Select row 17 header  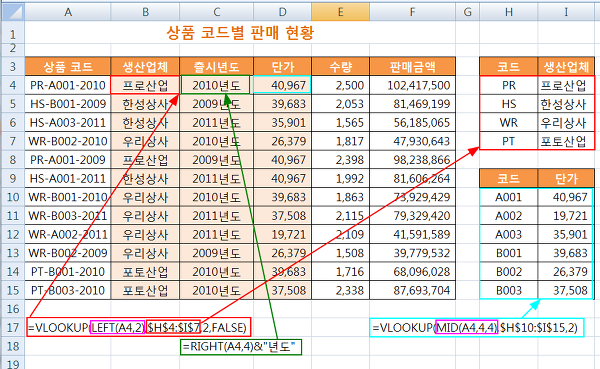[x=13, y=327]
